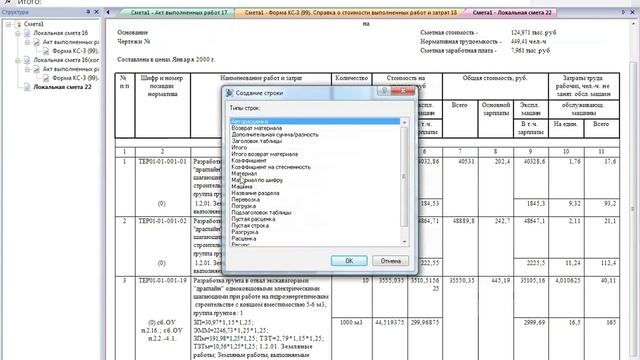Click cell ТЕР01-01-001-19
Viewport: 640px width, 360px height.
[162, 280]
